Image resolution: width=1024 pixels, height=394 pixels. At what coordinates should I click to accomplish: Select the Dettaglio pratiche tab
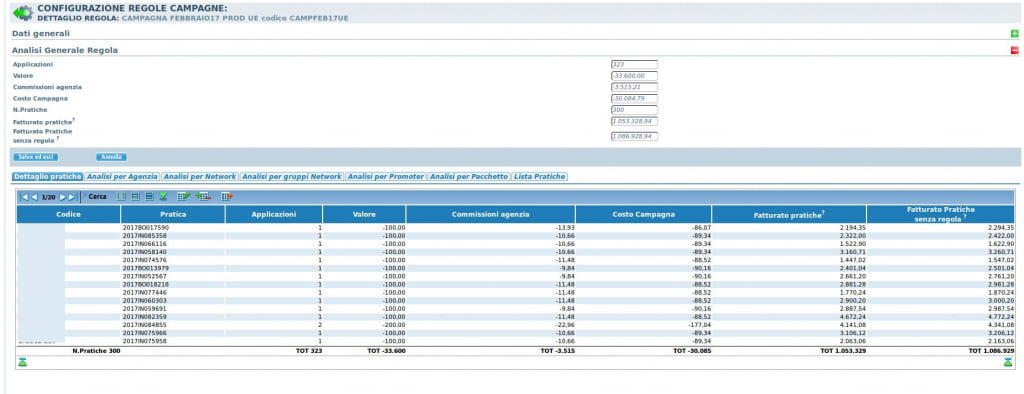pyautogui.click(x=48, y=176)
